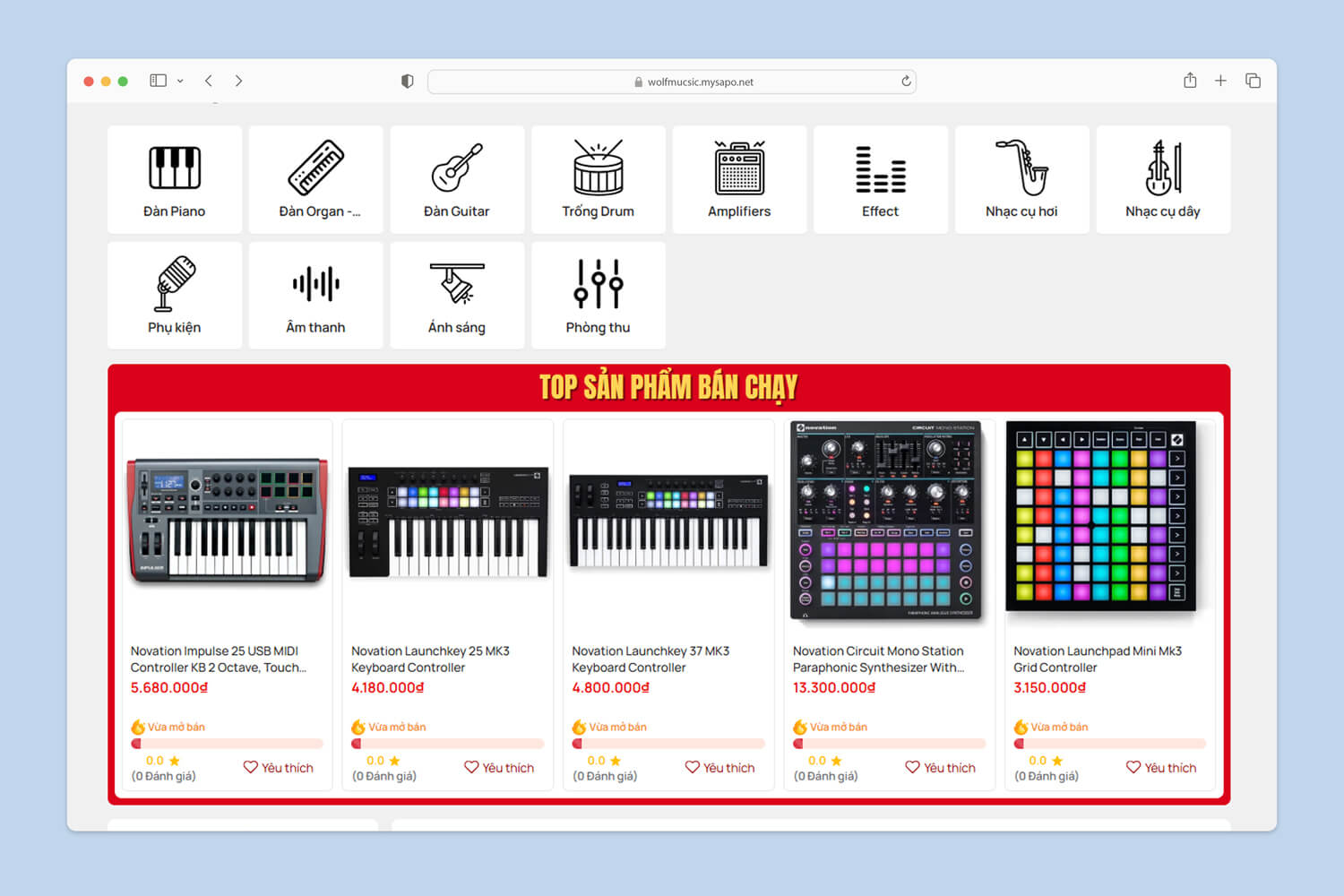Screen dimensions: 1344x896
Task: Open Novation Circuit Mono Station product title
Action: coord(879,659)
